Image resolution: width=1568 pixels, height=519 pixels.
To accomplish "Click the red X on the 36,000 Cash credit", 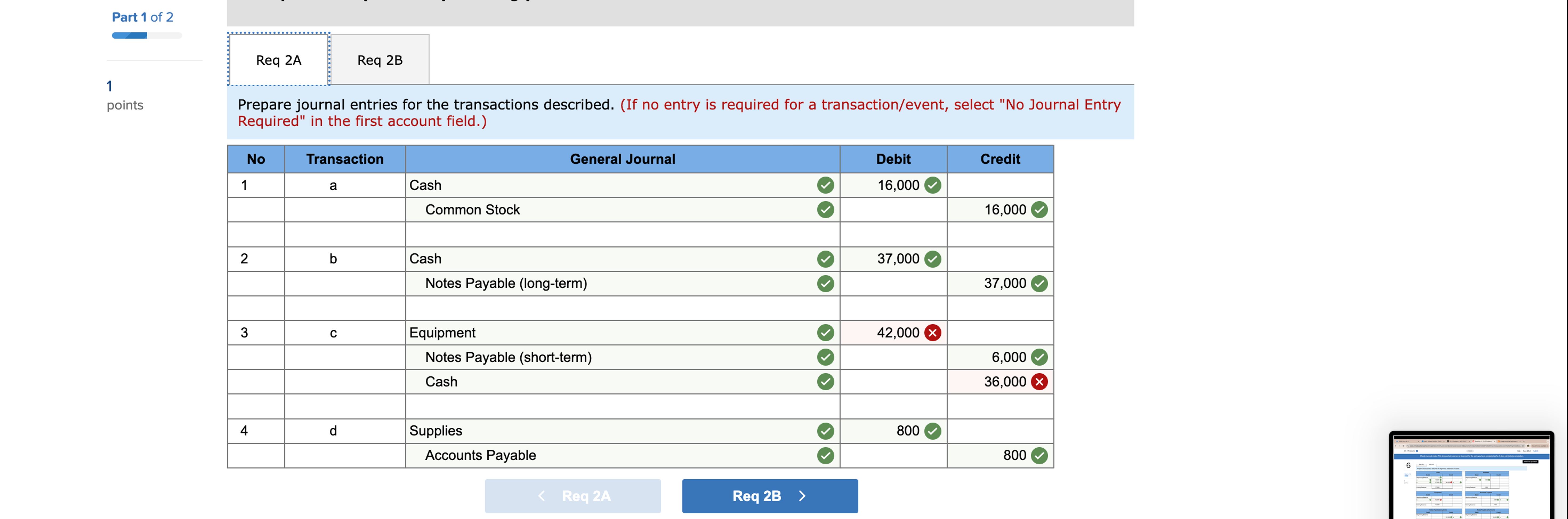I will tap(1039, 382).
